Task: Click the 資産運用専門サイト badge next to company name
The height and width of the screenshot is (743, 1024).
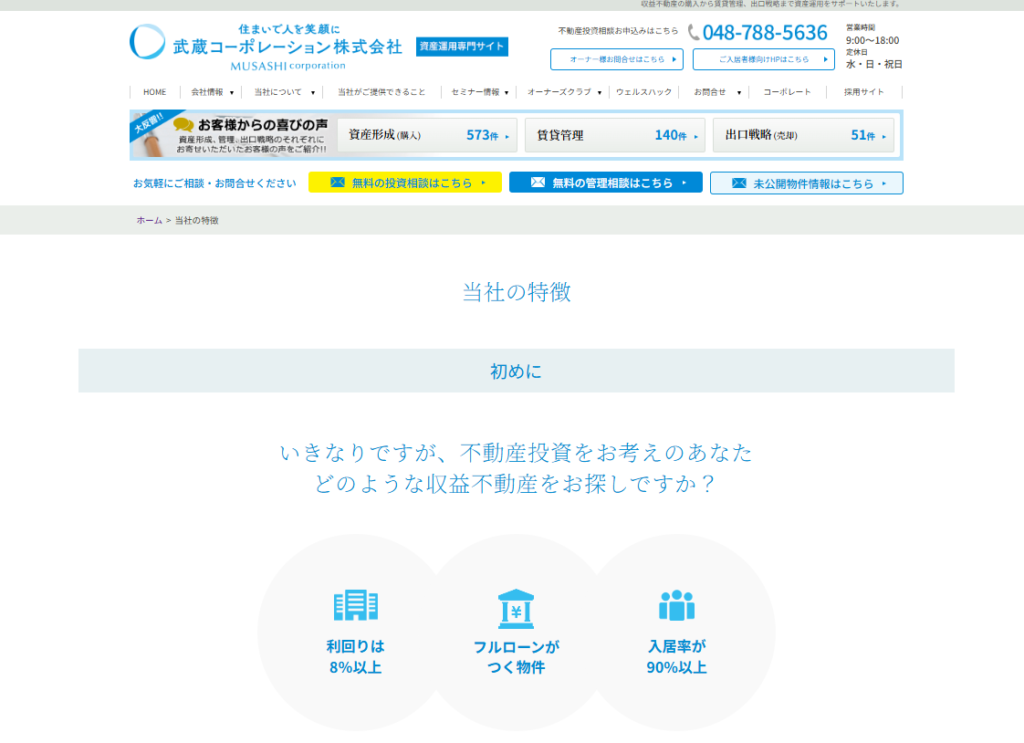Action: [463, 47]
